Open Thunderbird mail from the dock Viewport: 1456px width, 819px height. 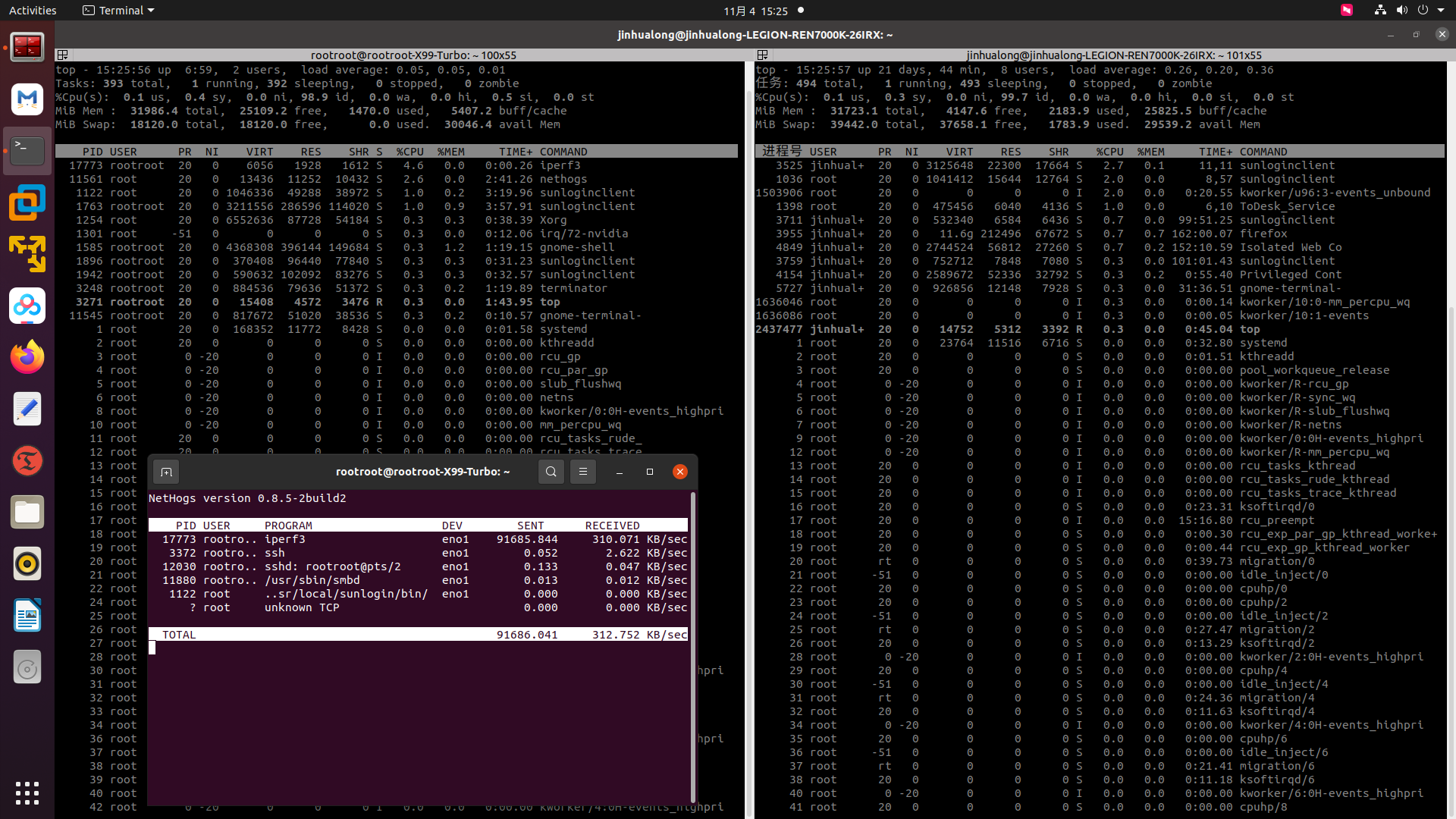pos(27,99)
